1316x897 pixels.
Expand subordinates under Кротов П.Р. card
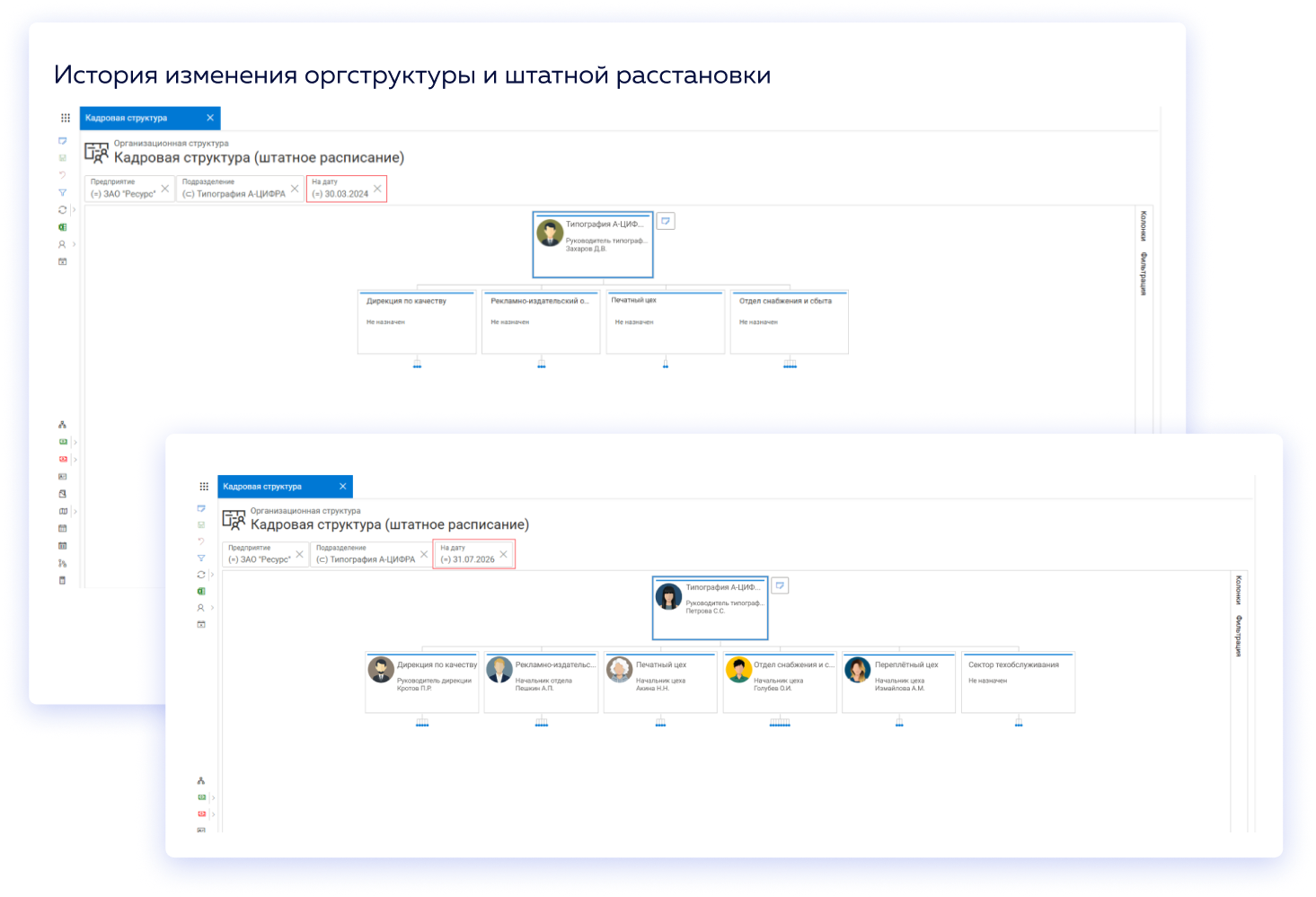pos(422,723)
